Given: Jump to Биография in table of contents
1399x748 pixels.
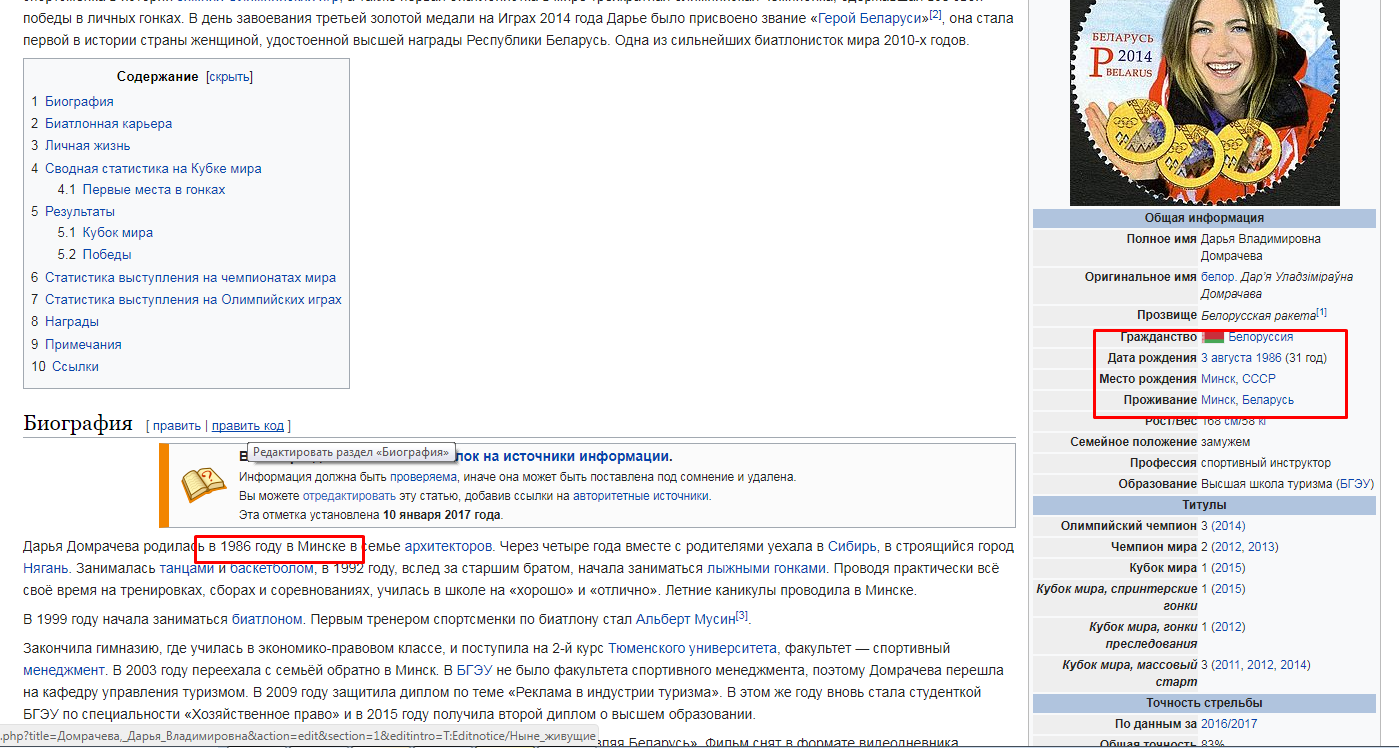Looking at the screenshot, I should [79, 101].
